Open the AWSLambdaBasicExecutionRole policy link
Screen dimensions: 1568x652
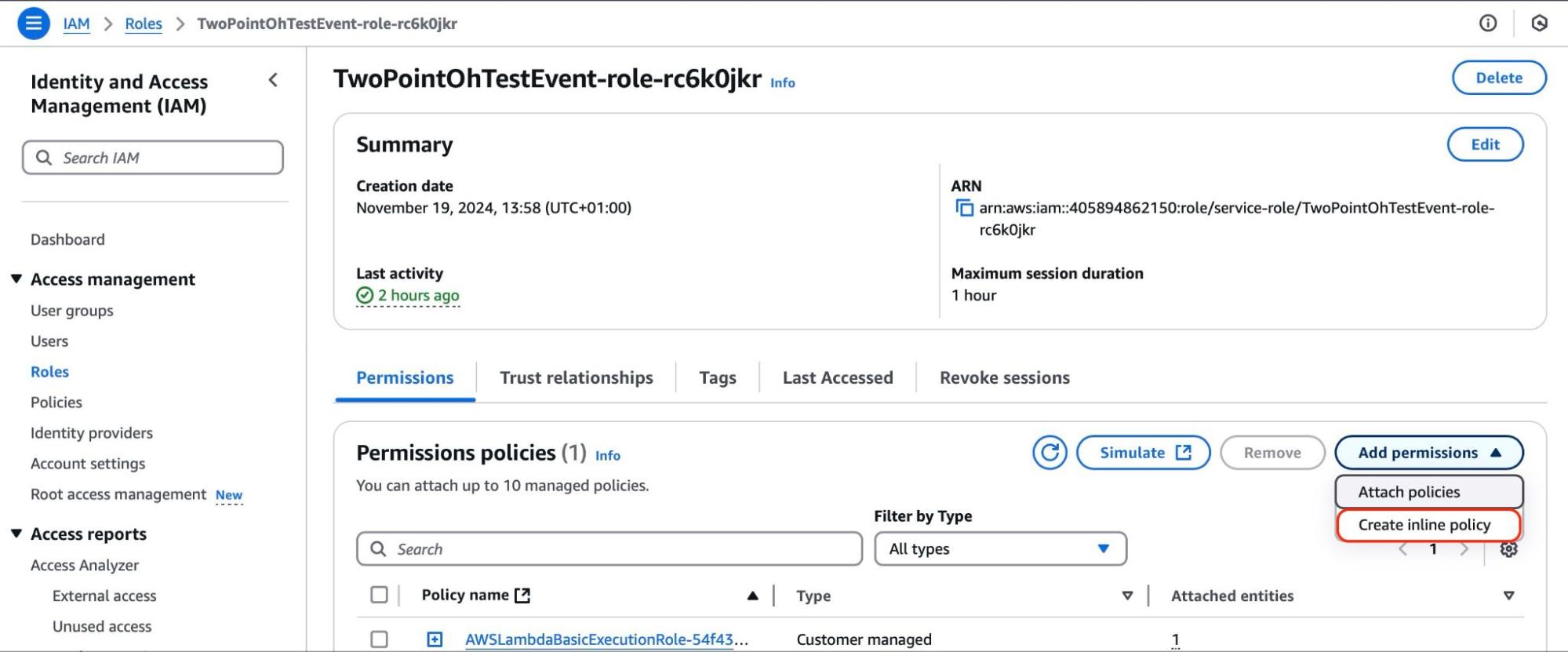(x=606, y=639)
